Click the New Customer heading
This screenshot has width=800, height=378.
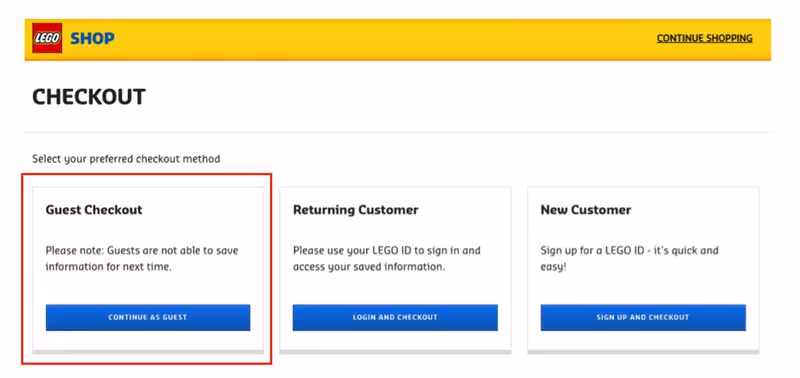point(586,210)
